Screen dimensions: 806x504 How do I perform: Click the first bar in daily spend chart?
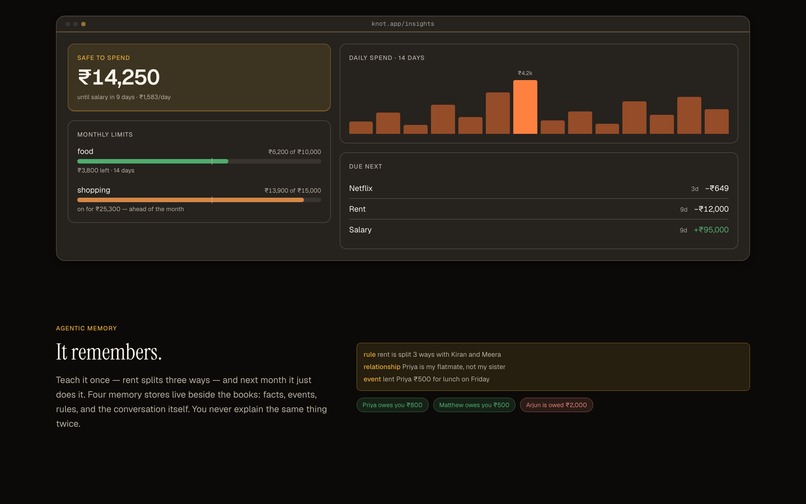[x=361, y=128]
